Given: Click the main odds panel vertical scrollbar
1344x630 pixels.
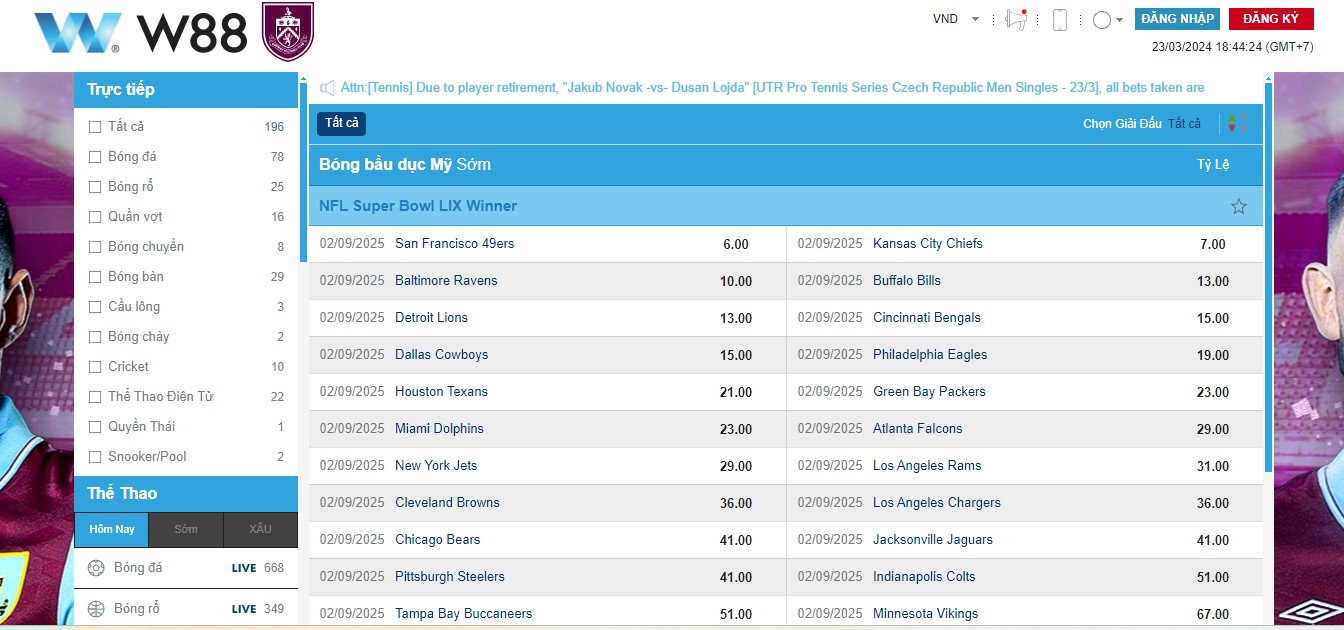Looking at the screenshot, I should point(1270,277).
